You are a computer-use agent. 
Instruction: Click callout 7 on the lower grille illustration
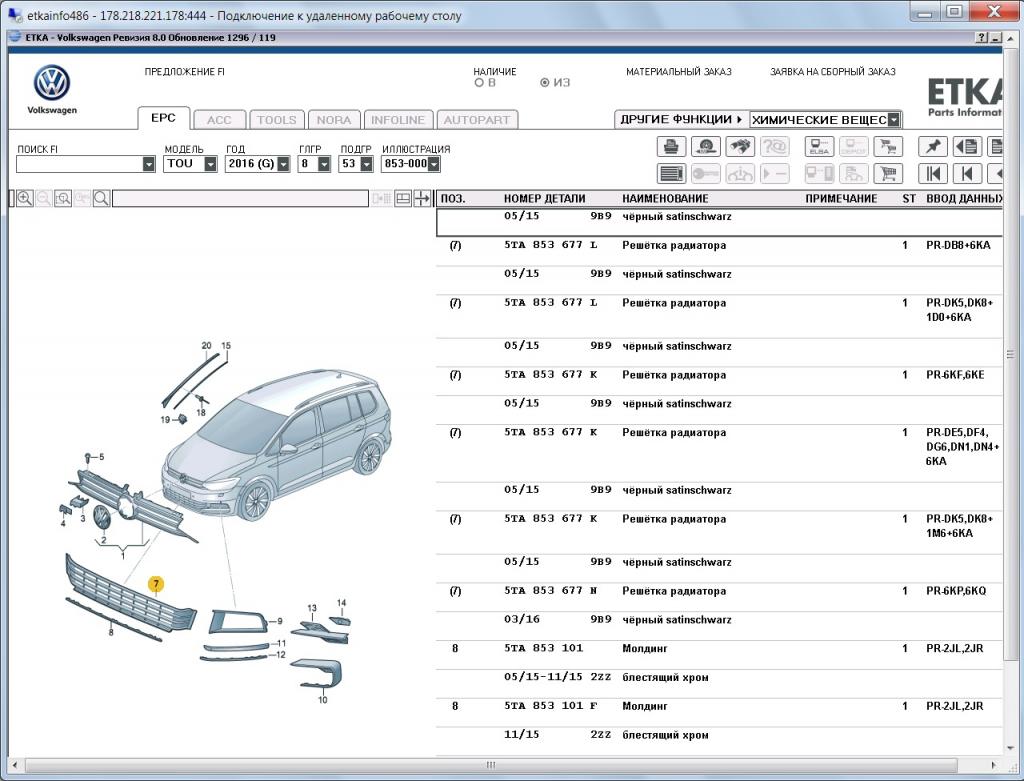click(x=155, y=584)
